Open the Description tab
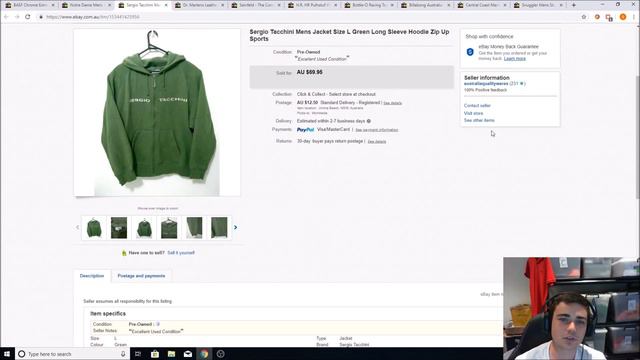 [x=92, y=276]
